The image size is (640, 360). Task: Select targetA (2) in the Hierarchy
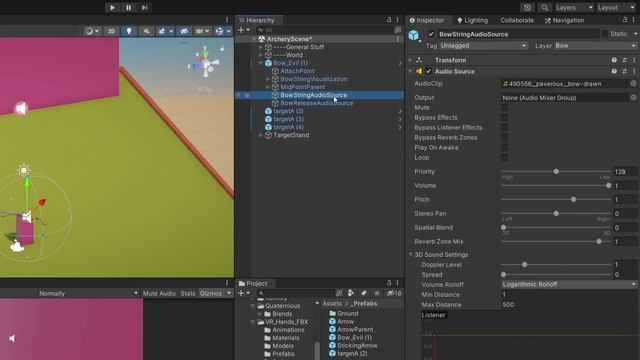point(288,111)
